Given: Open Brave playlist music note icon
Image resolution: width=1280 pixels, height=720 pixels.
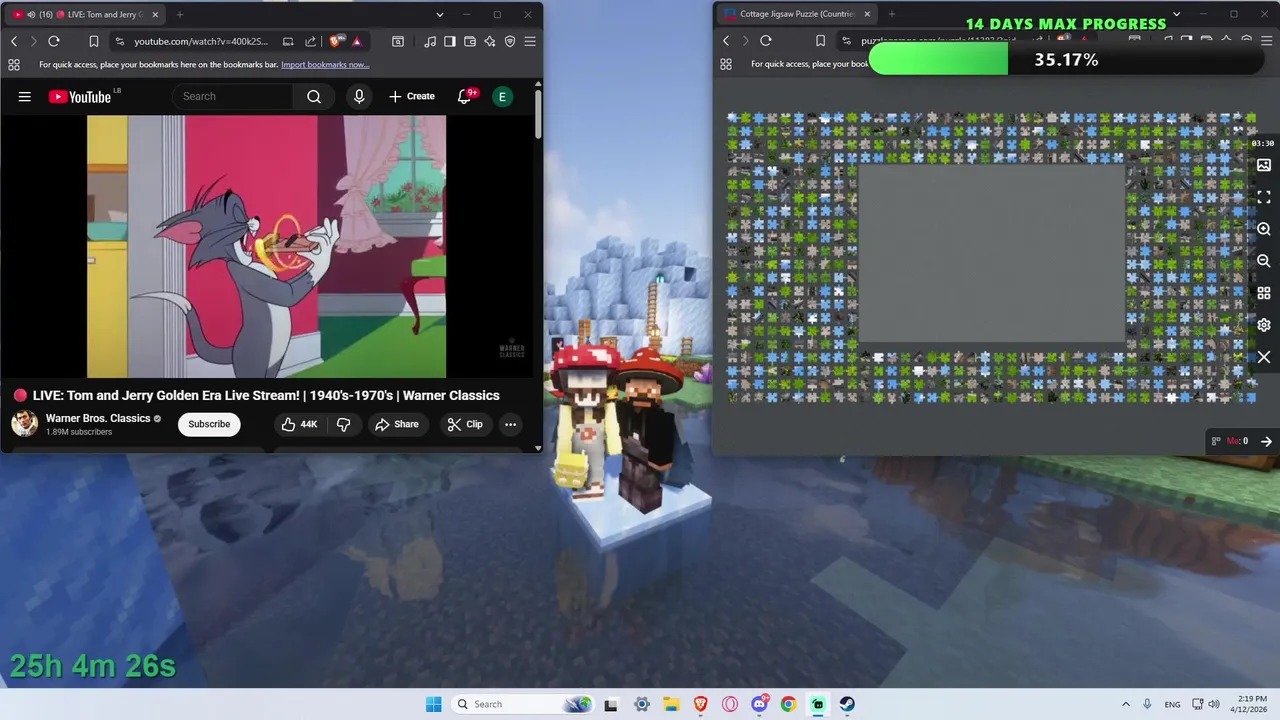Looking at the screenshot, I should [430, 41].
